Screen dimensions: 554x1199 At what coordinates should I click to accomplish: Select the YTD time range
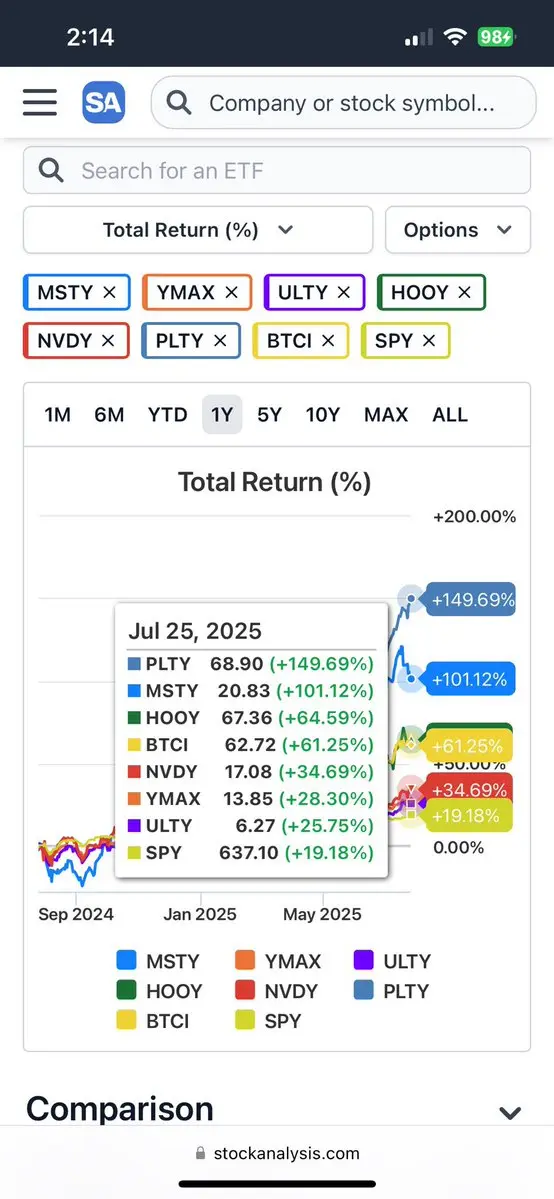168,414
